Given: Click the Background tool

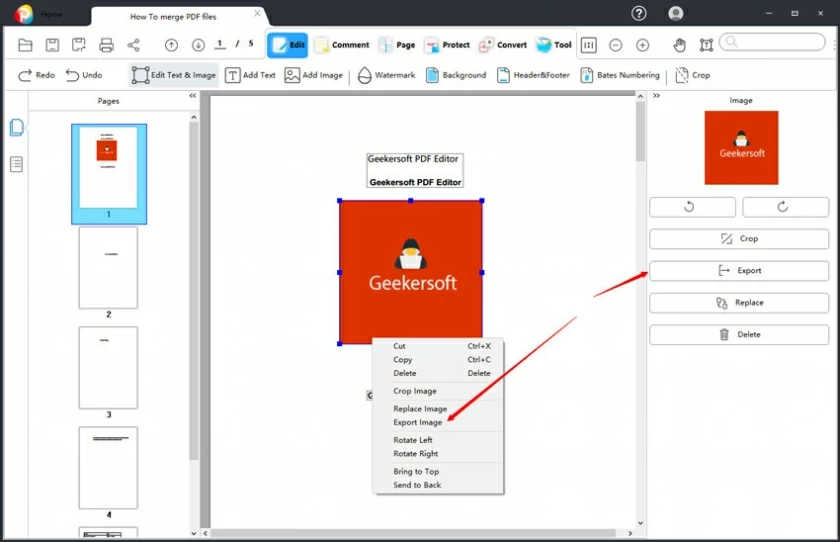Looking at the screenshot, I should coord(456,75).
